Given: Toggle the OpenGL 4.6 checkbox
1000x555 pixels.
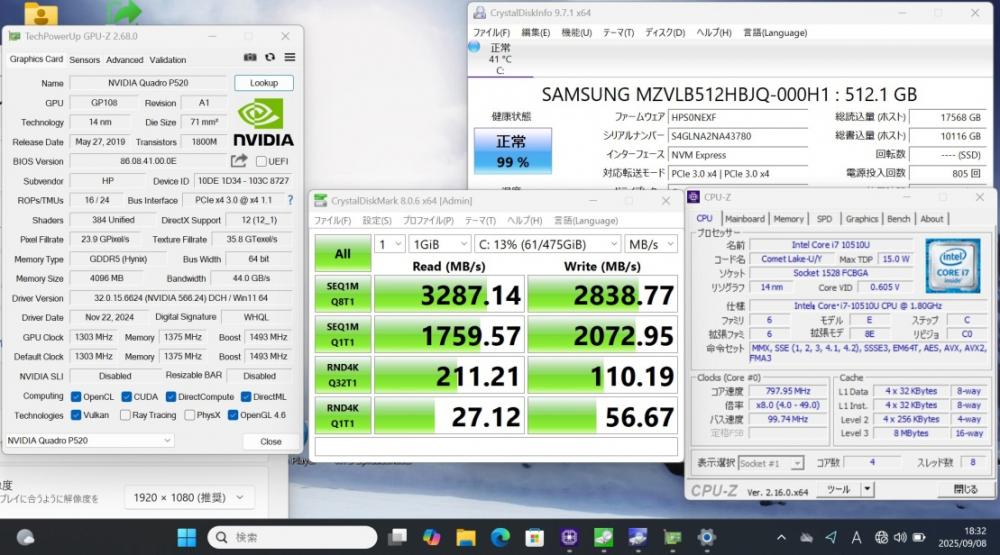Looking at the screenshot, I should pos(233,415).
